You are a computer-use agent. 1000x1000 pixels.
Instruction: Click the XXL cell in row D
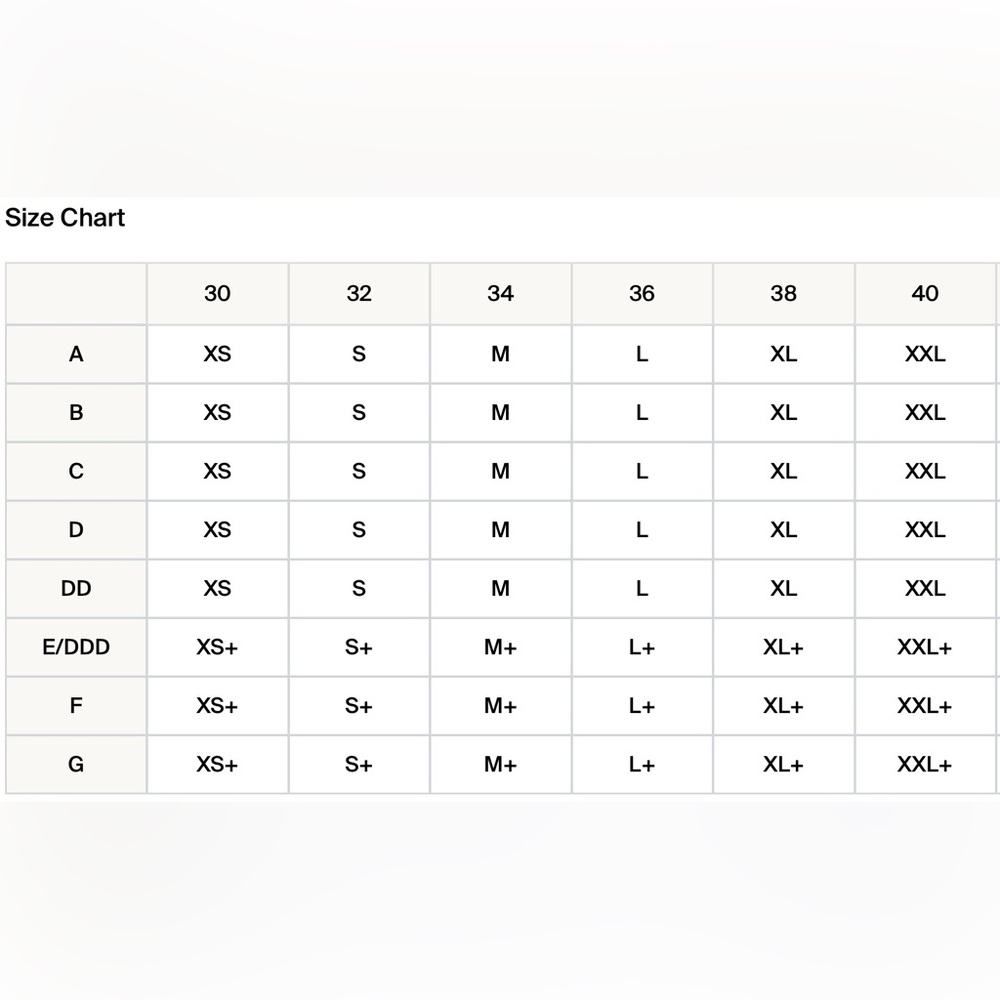(925, 530)
